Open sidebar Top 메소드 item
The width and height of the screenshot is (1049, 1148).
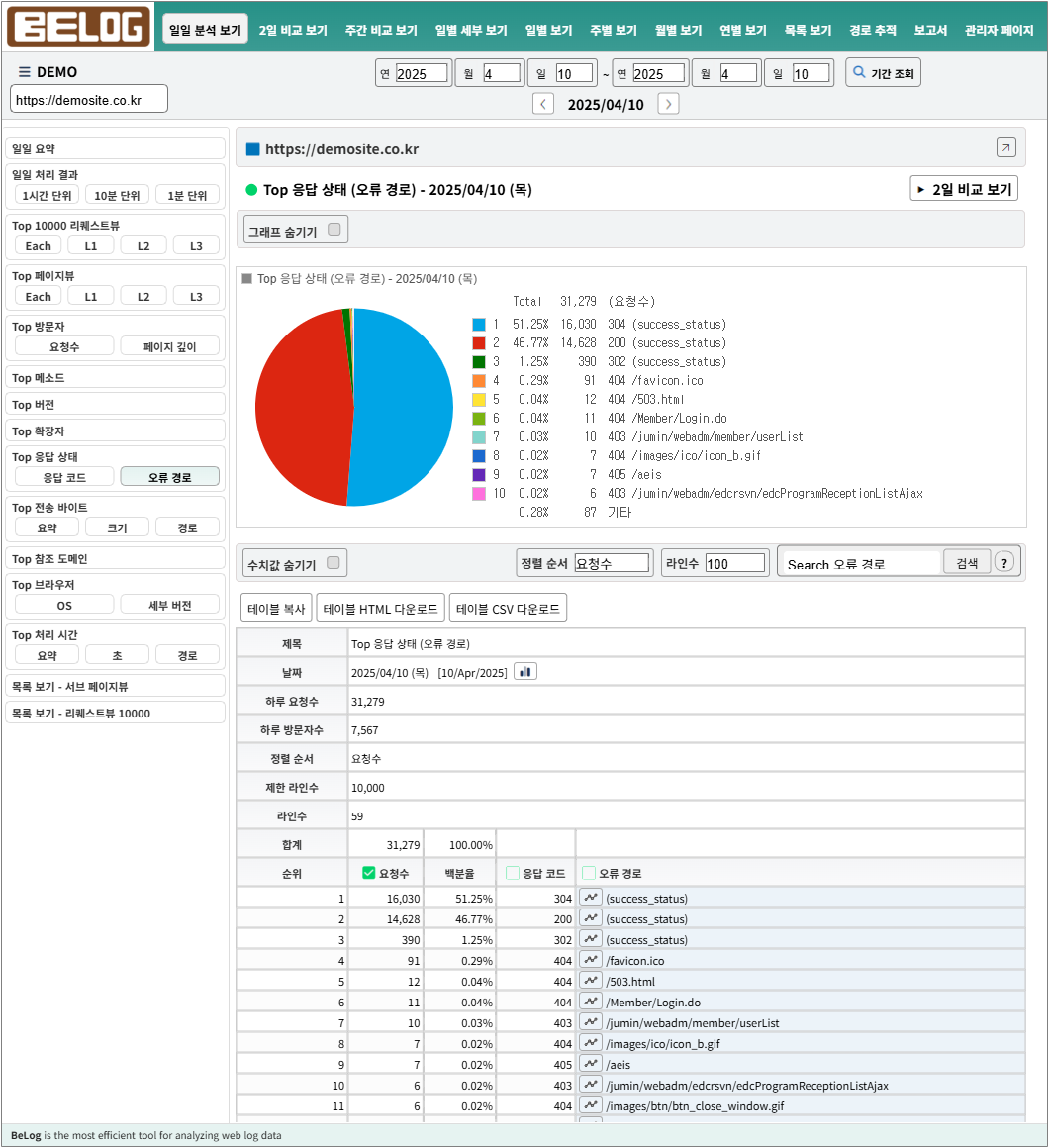click(115, 377)
